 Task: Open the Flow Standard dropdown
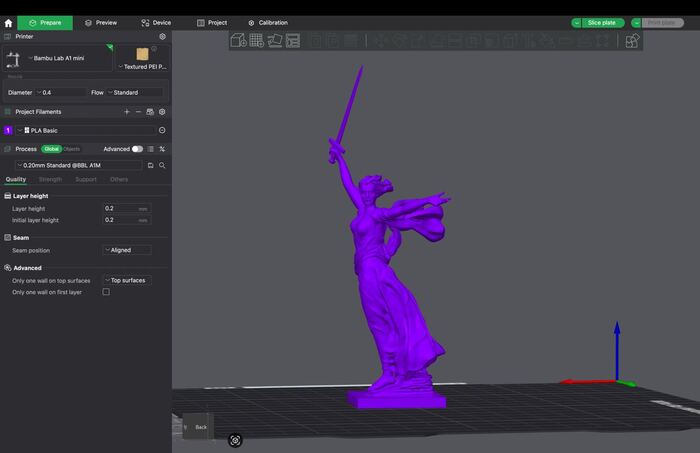pos(135,93)
